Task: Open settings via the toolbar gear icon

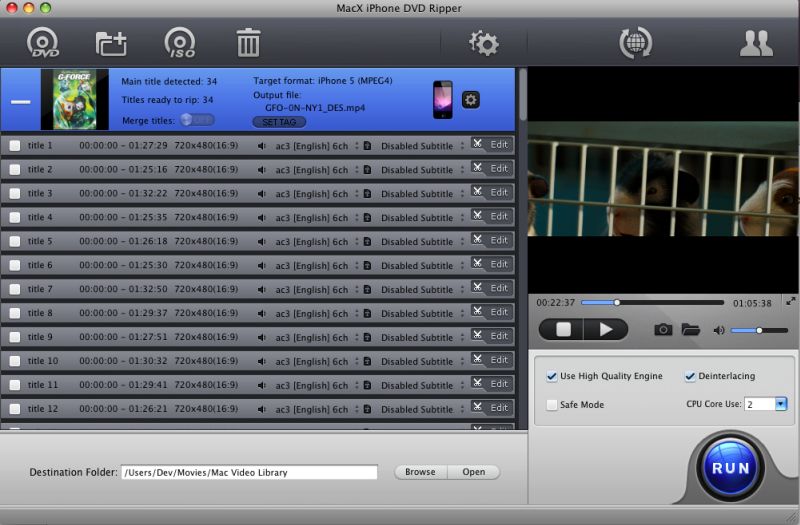Action: pyautogui.click(x=484, y=43)
